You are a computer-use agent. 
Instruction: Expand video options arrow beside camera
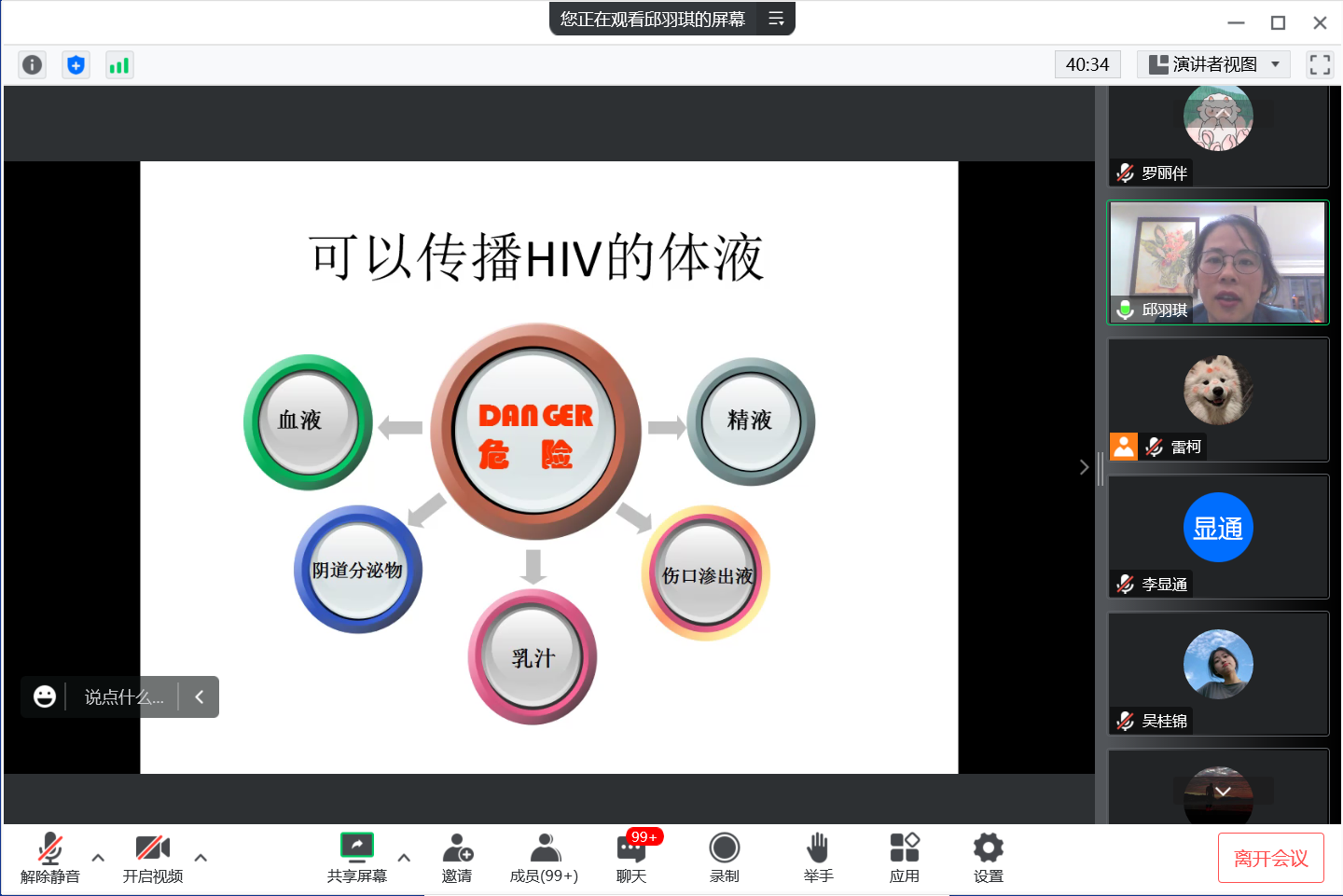(x=201, y=858)
